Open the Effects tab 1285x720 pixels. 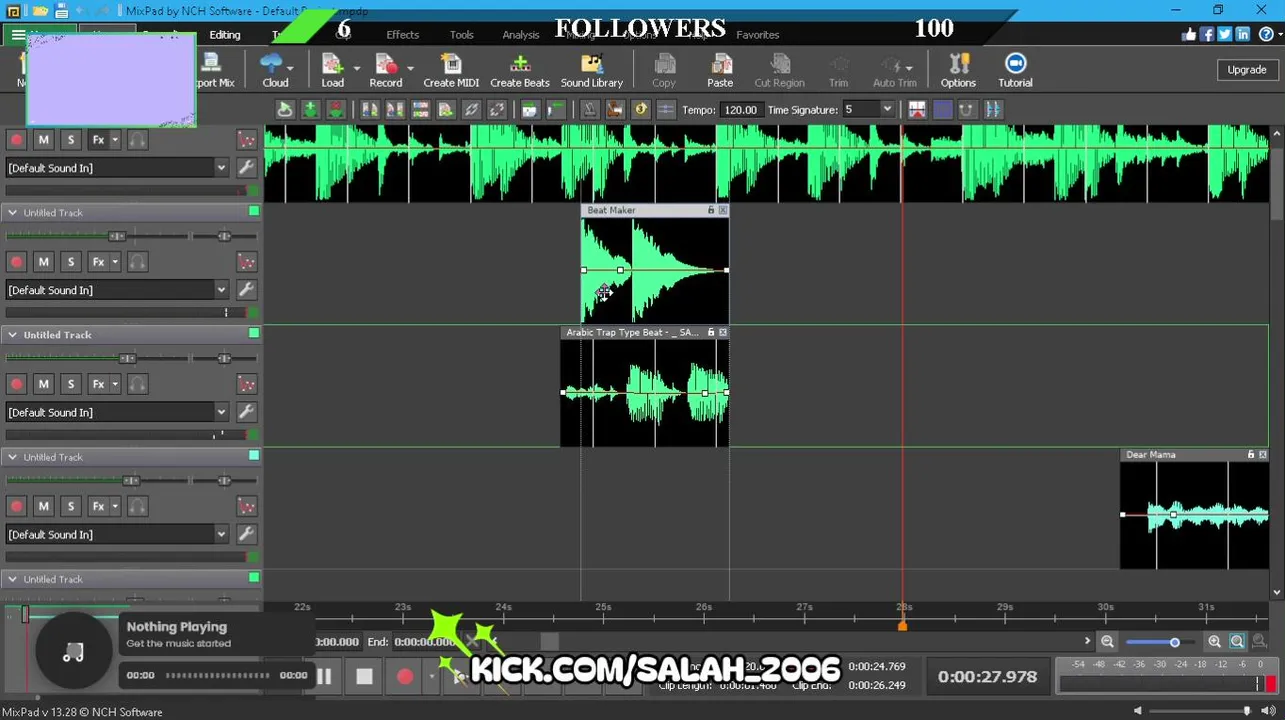[x=403, y=34]
